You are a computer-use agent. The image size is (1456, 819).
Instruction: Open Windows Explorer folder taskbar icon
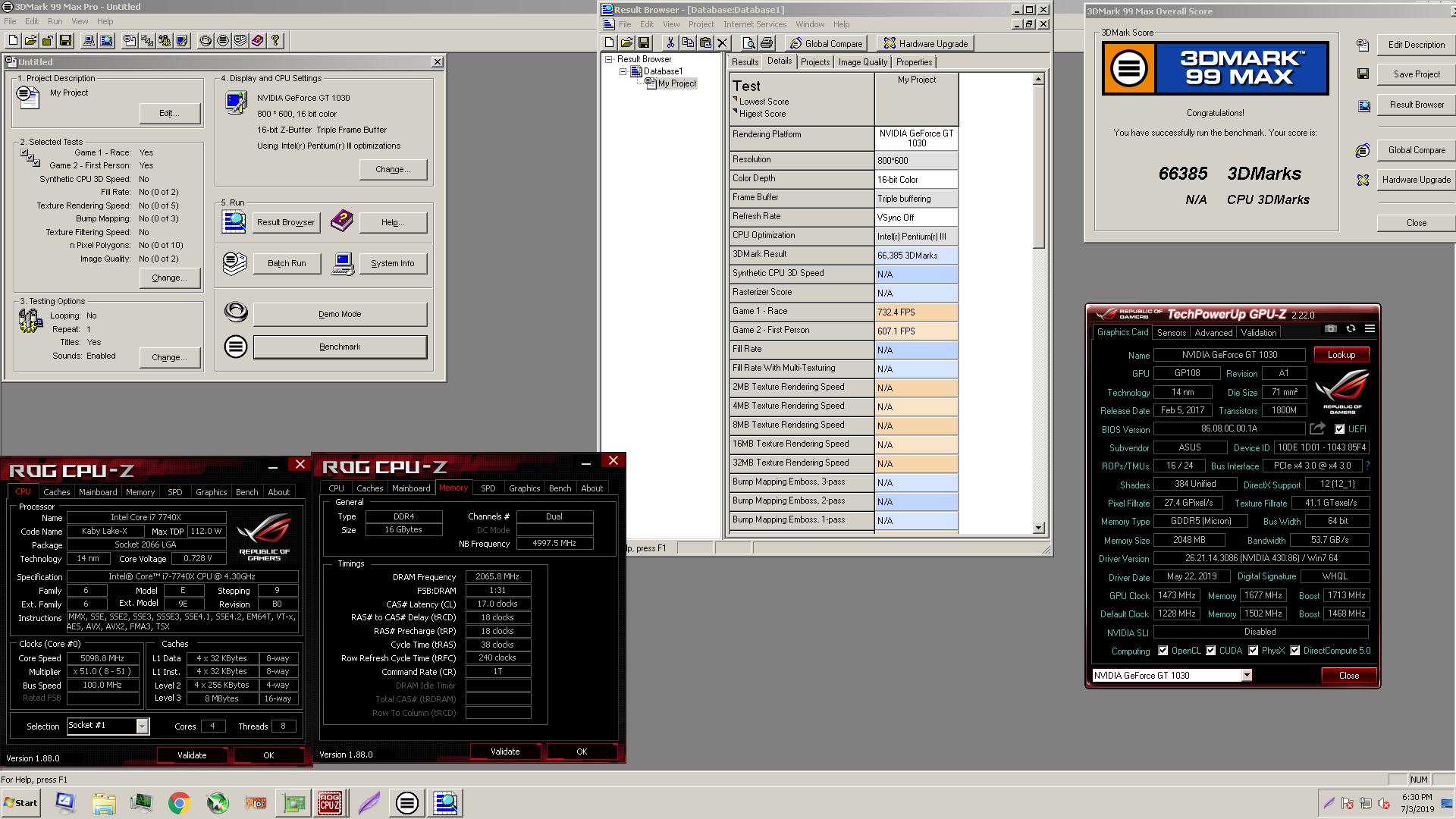(104, 803)
